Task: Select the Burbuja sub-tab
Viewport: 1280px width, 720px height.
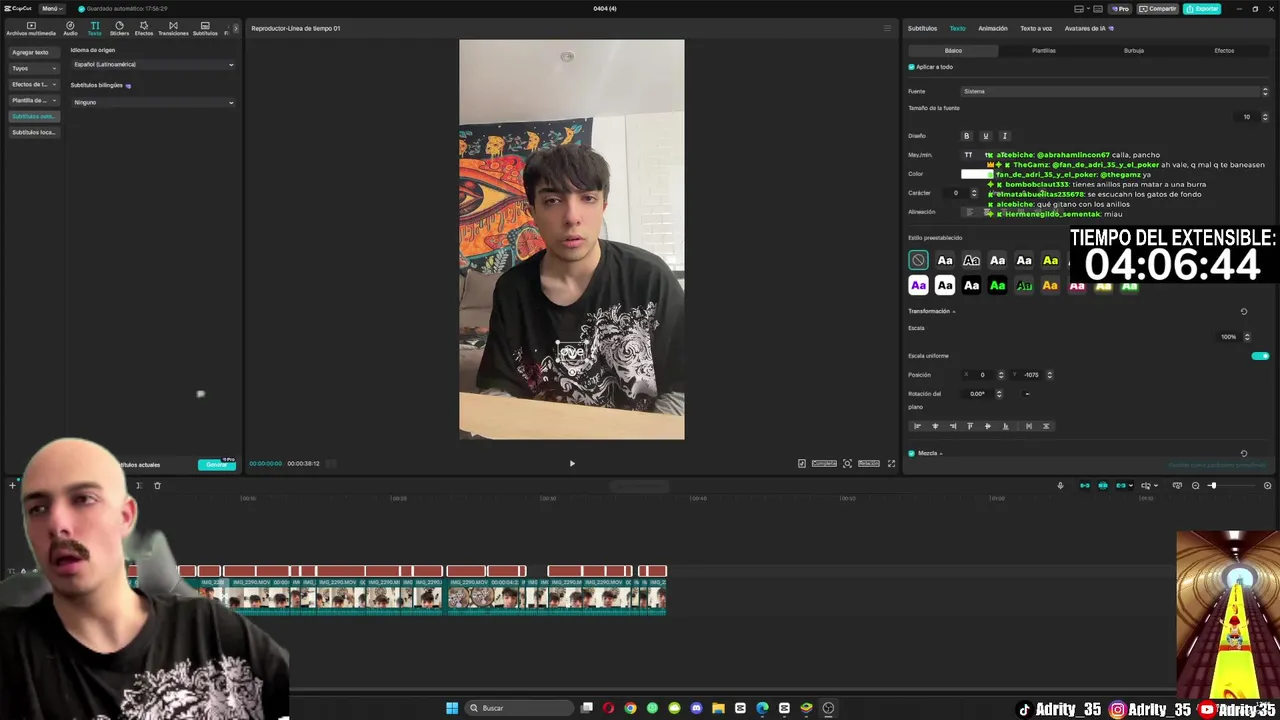Action: 1133,50
